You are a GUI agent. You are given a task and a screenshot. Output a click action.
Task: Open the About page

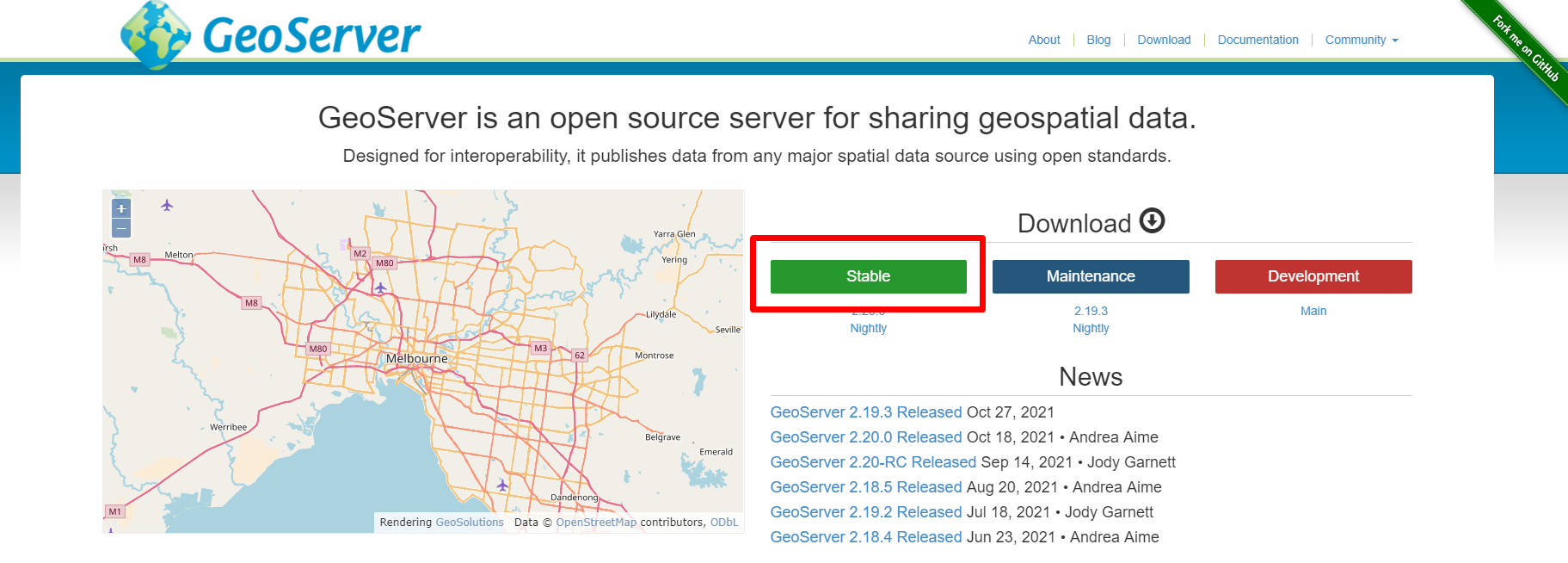[x=1044, y=40]
